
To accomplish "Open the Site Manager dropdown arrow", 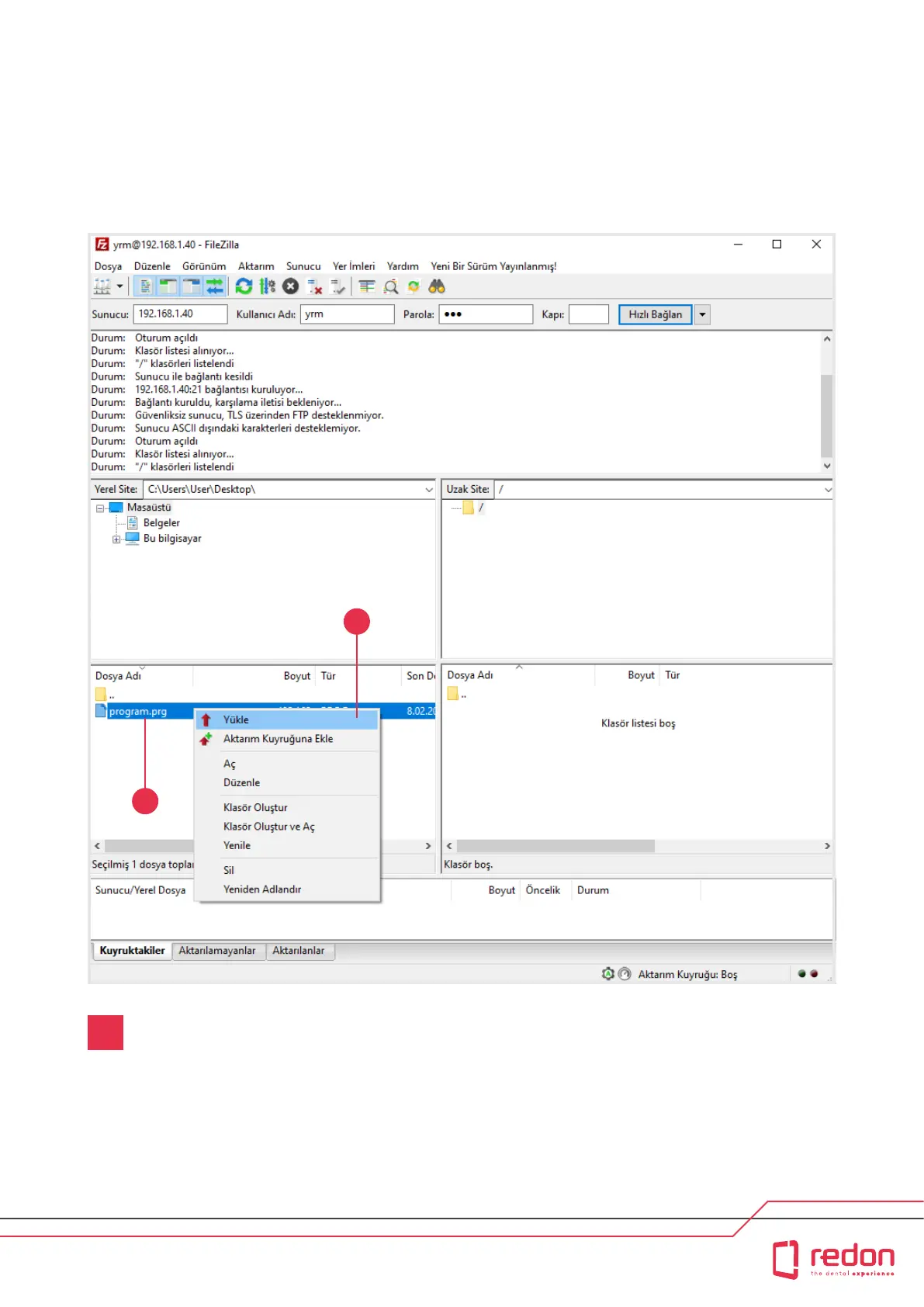I will (120, 286).
